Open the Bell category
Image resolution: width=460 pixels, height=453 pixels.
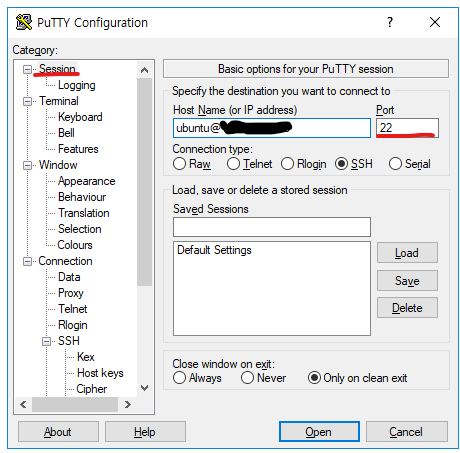click(66, 133)
